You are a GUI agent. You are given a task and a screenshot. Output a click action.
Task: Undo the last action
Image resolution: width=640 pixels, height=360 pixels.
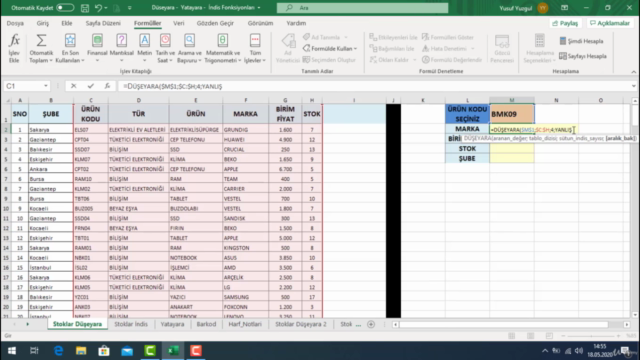98,8
